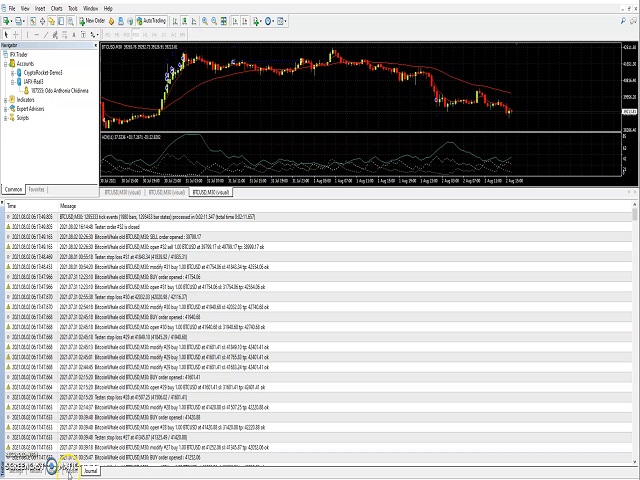Screen dimensions: 640x480
Task: Open the Indicators list dropdown arrow in toolbar
Action: pos(260,21)
